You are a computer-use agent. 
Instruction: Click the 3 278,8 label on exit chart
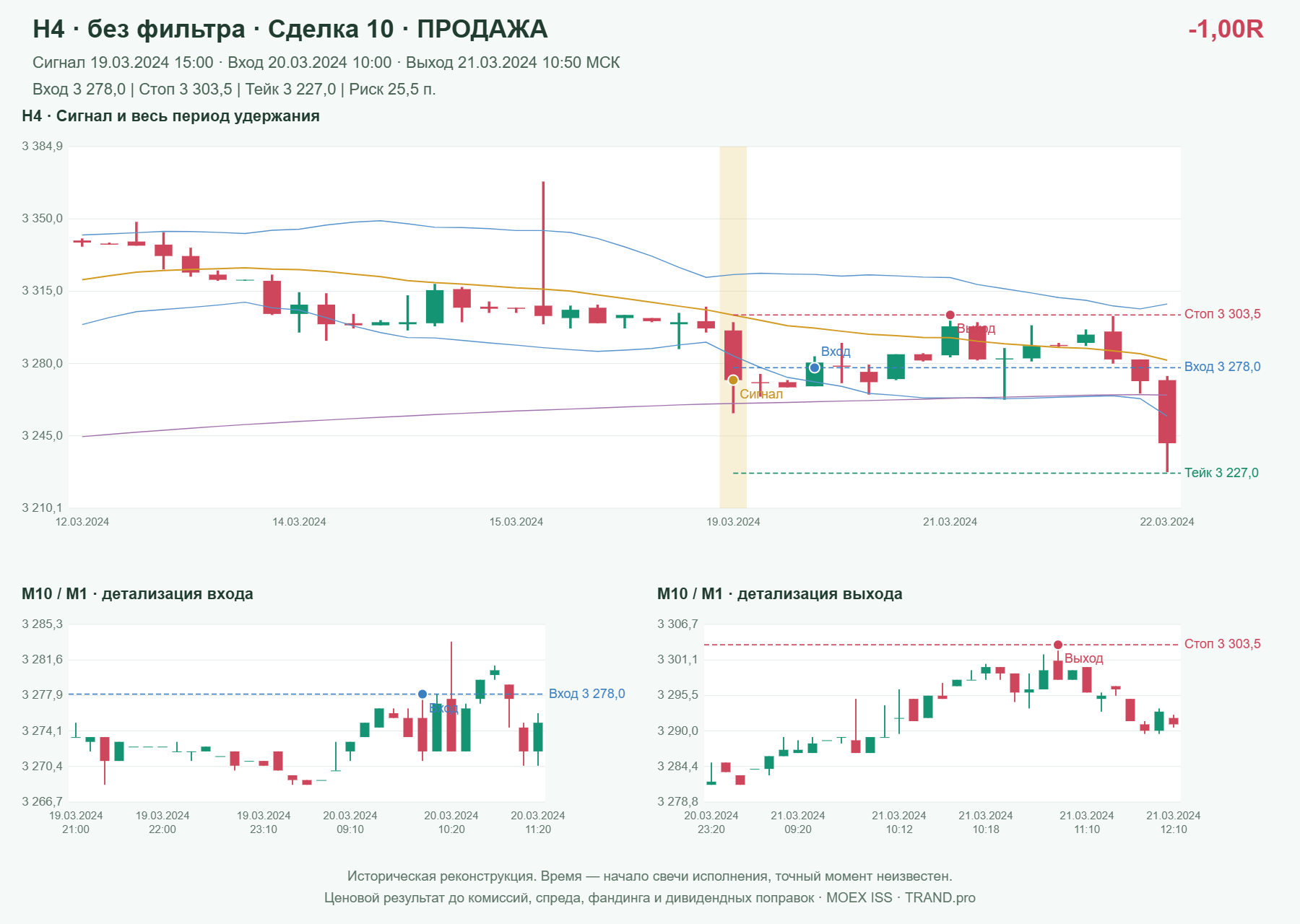677,801
